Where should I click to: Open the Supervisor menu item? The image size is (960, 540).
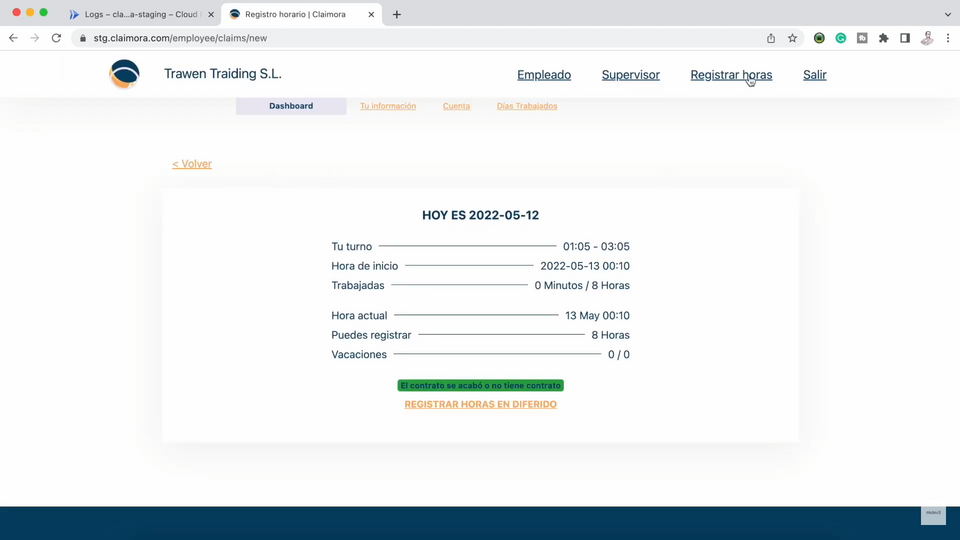click(631, 75)
